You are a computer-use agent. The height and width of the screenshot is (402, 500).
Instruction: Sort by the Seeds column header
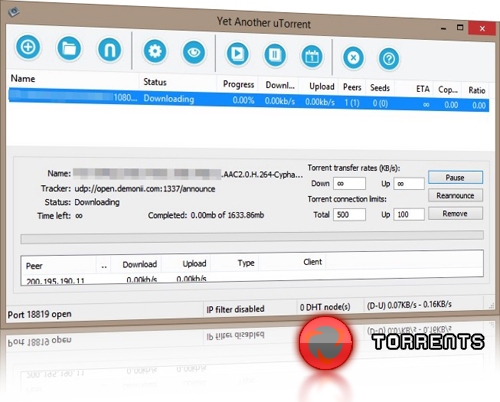coord(380,88)
